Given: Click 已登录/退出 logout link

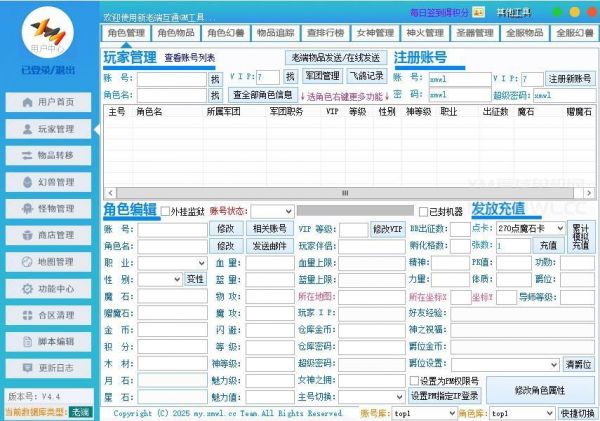Looking at the screenshot, I should [x=48, y=70].
